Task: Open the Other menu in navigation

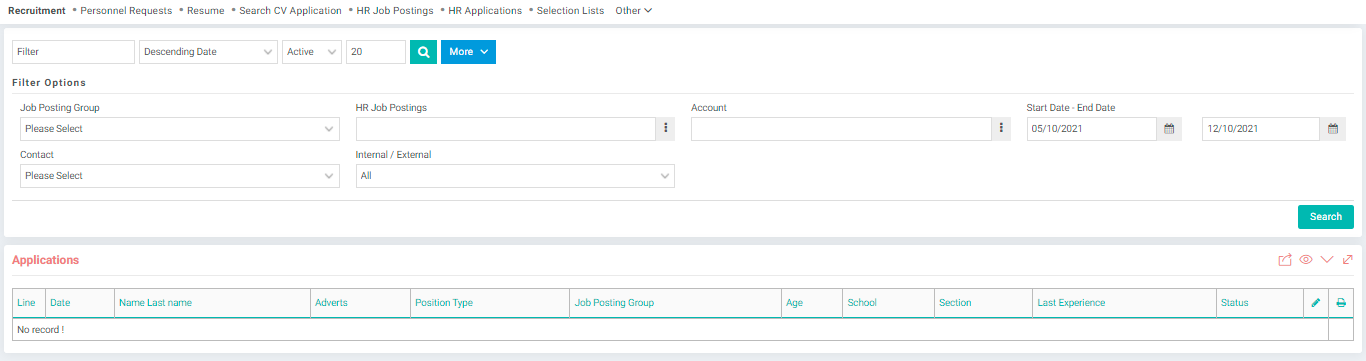Action: pos(633,11)
